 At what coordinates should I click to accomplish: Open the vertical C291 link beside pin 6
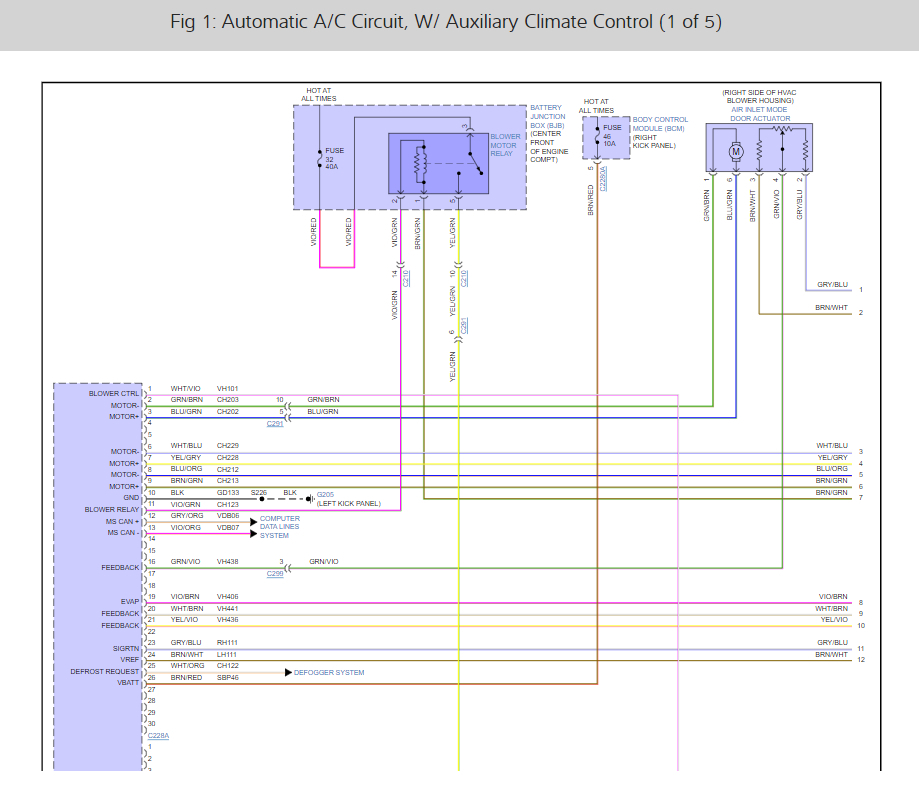point(464,326)
